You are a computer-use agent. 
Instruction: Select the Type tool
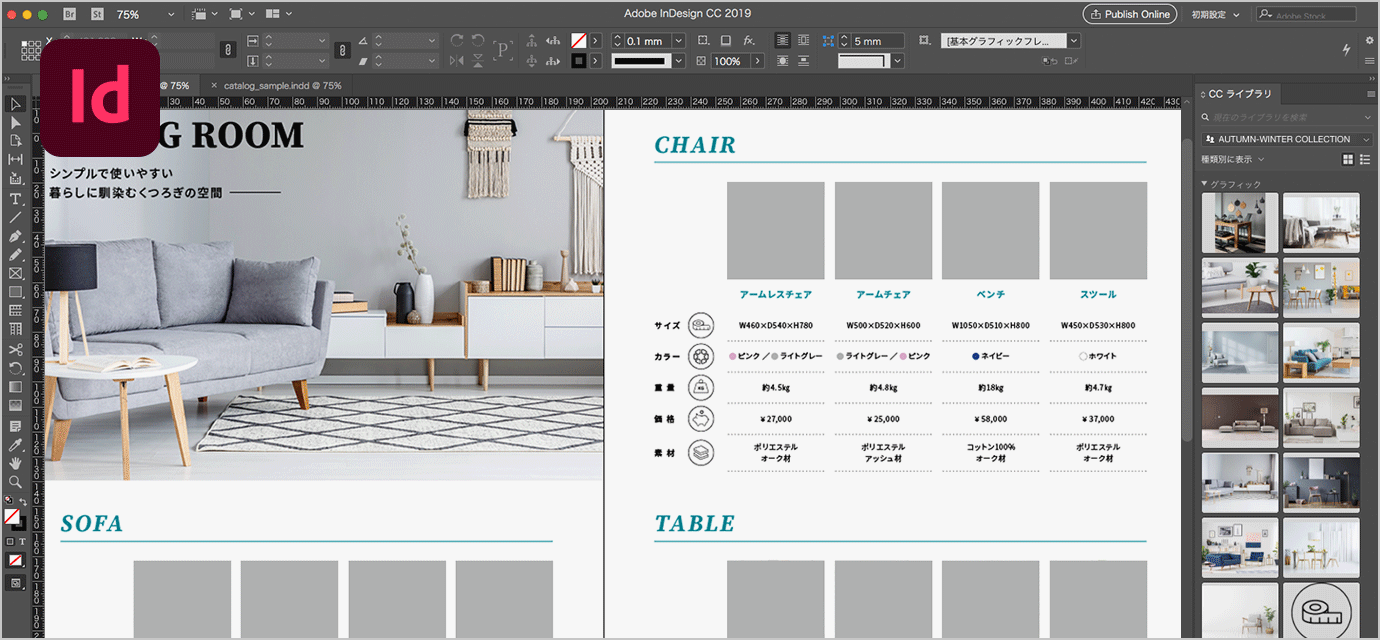[16, 198]
